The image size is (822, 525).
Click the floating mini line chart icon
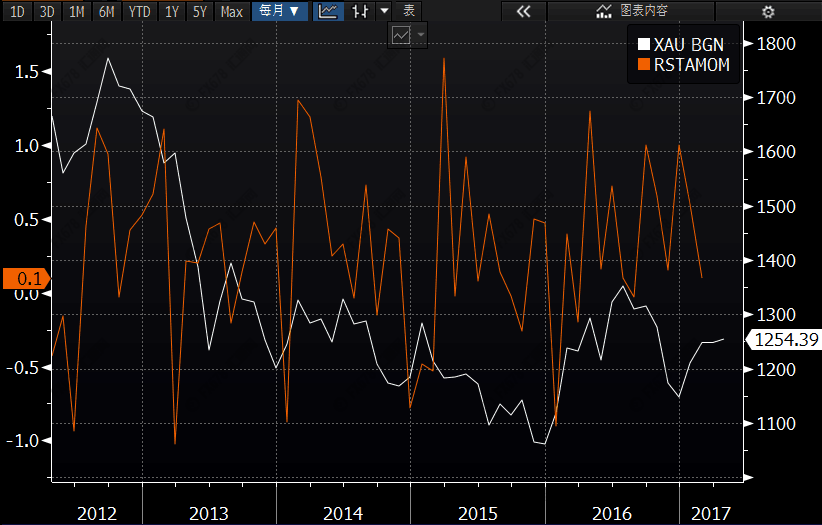click(x=401, y=35)
